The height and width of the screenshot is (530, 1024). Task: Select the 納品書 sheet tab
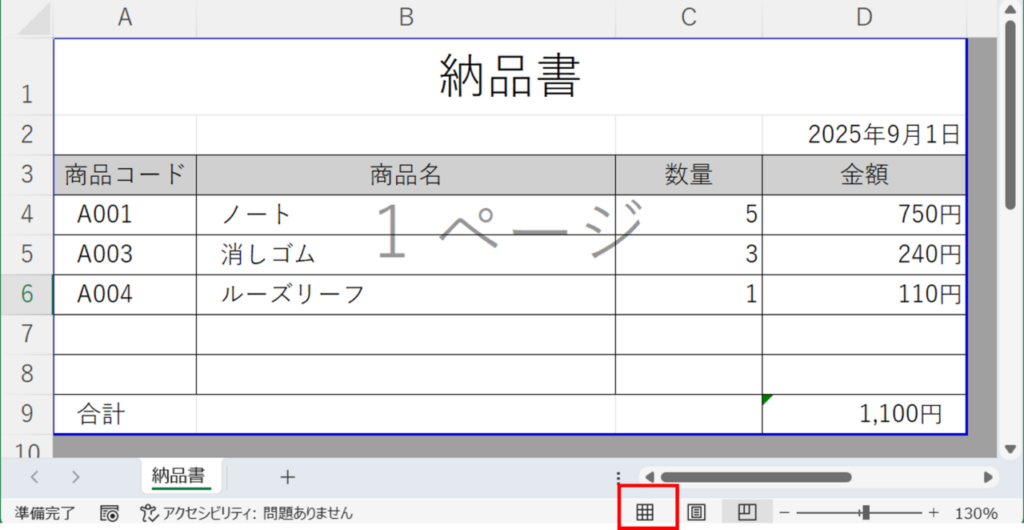tap(182, 475)
